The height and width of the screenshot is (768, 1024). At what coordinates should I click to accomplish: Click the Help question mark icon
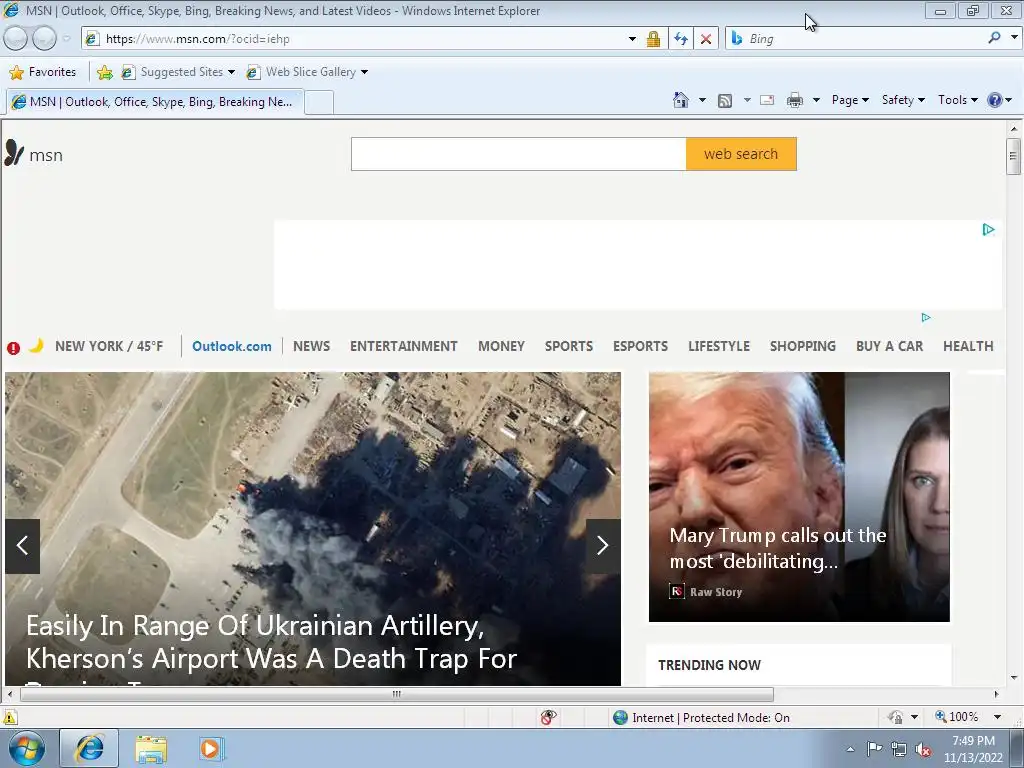coord(995,100)
